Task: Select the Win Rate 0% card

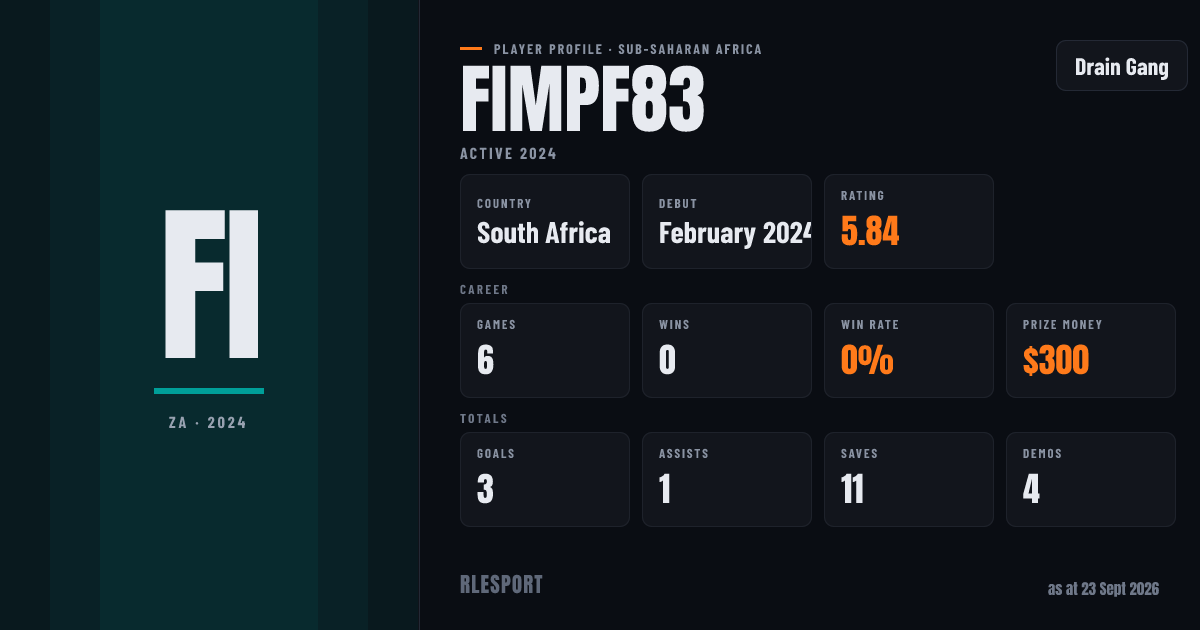Action: click(909, 350)
